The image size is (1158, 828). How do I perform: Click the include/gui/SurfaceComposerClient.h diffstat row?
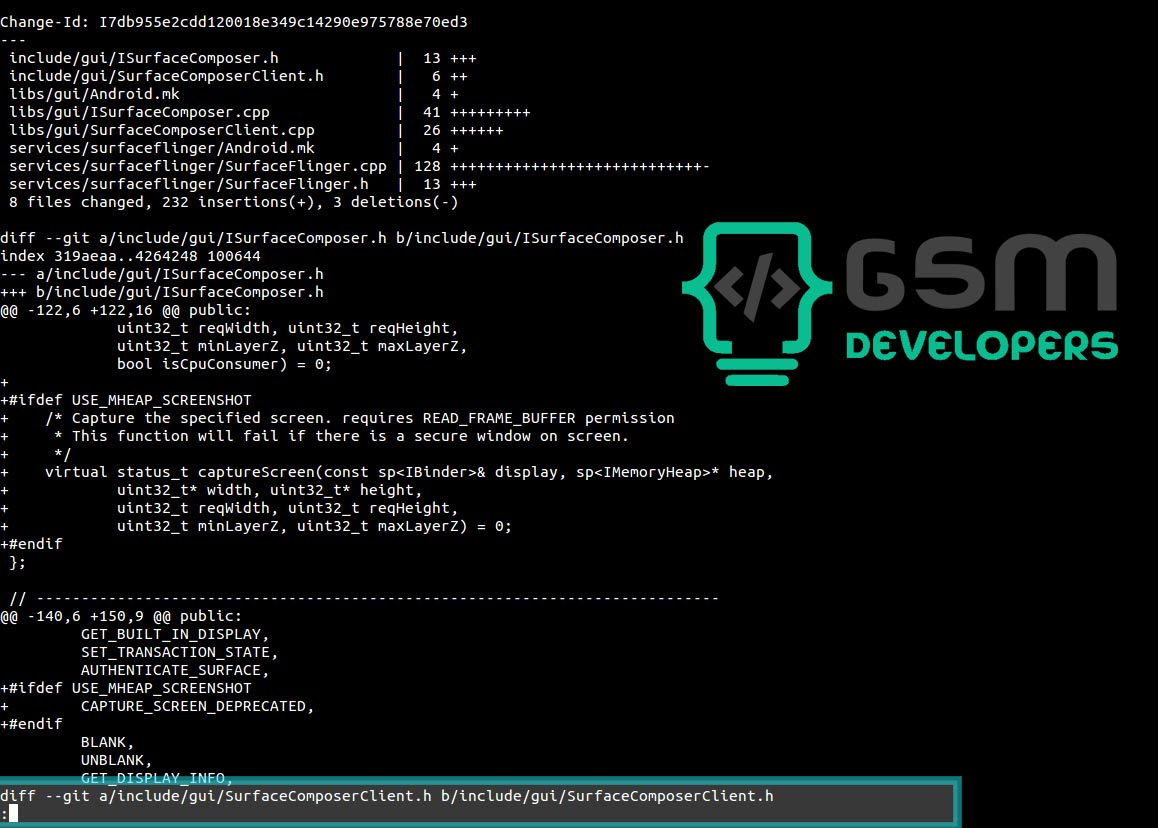(238, 76)
